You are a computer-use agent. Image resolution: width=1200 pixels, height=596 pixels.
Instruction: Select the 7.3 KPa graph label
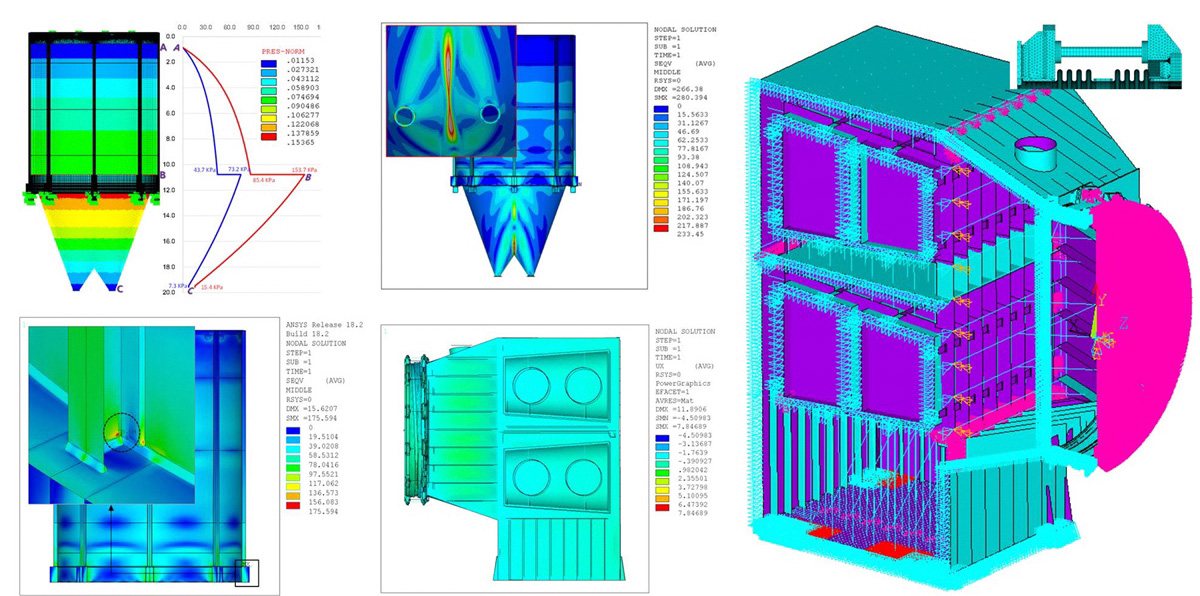178,286
